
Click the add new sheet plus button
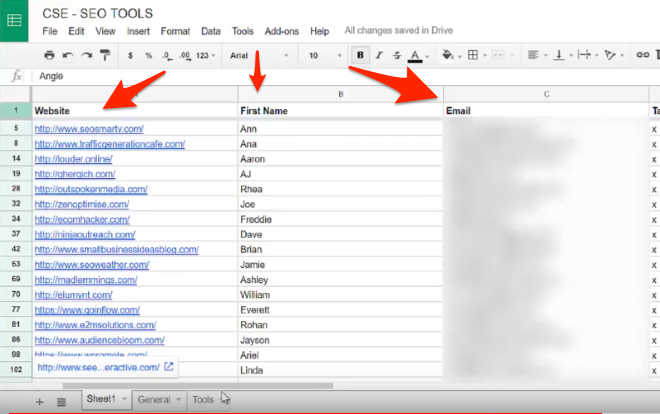click(x=40, y=400)
